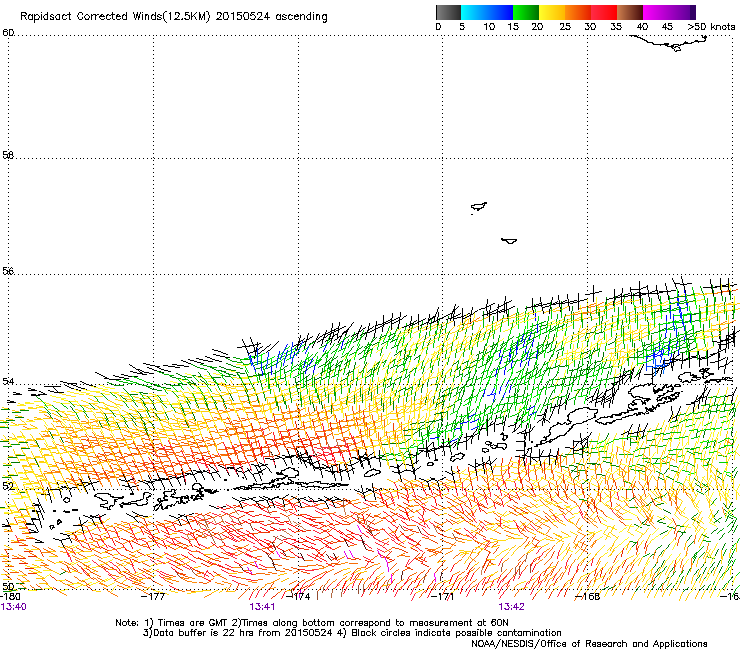
Task: Click the 'NOAA/NESDIS/Office of Research and Applications' credit
Action: click(589, 644)
